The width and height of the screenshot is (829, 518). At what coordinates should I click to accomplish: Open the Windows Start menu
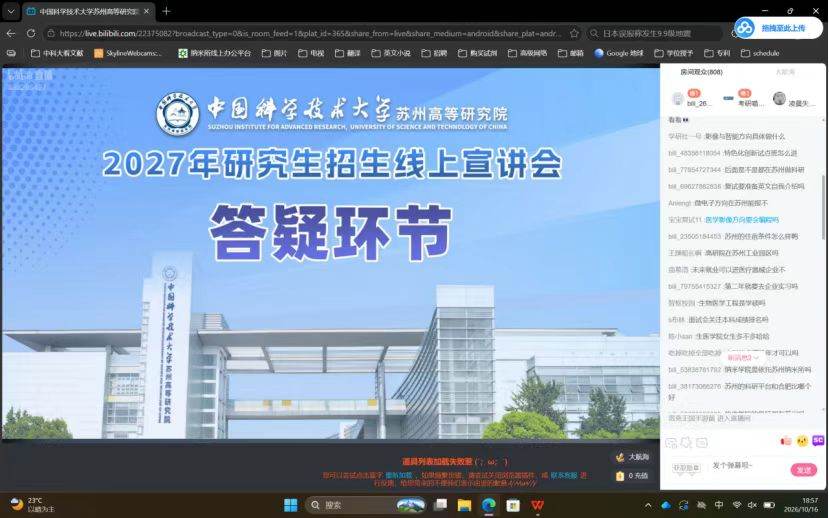pyautogui.click(x=291, y=505)
